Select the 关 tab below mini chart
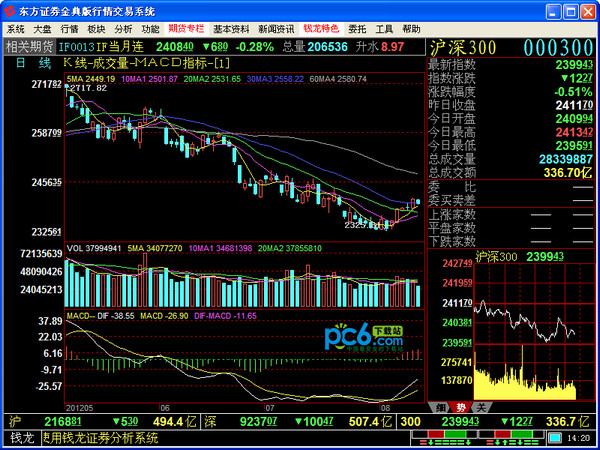This screenshot has width=600, height=450. (x=480, y=408)
